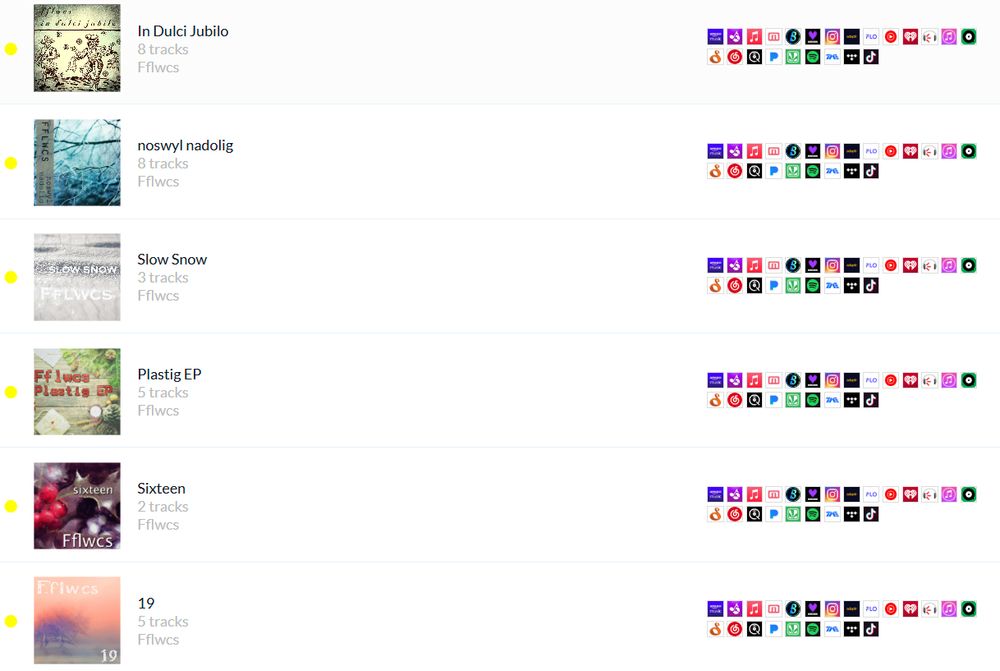Click the 19 album title
This screenshot has height=671, width=1000.
[x=146, y=603]
